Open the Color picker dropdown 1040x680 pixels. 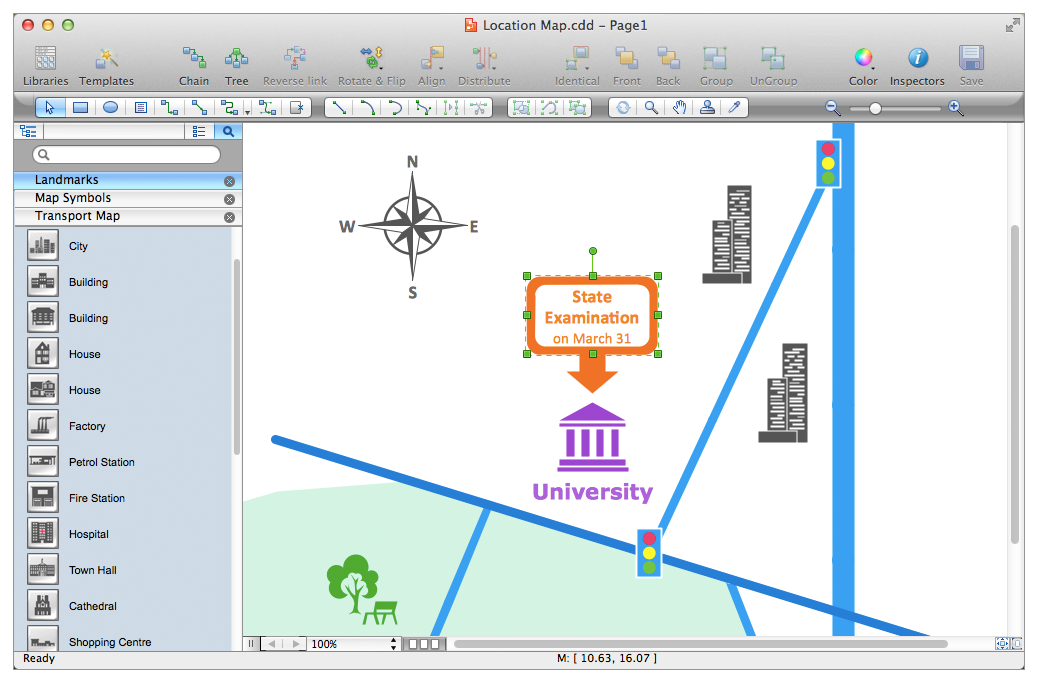click(x=863, y=65)
